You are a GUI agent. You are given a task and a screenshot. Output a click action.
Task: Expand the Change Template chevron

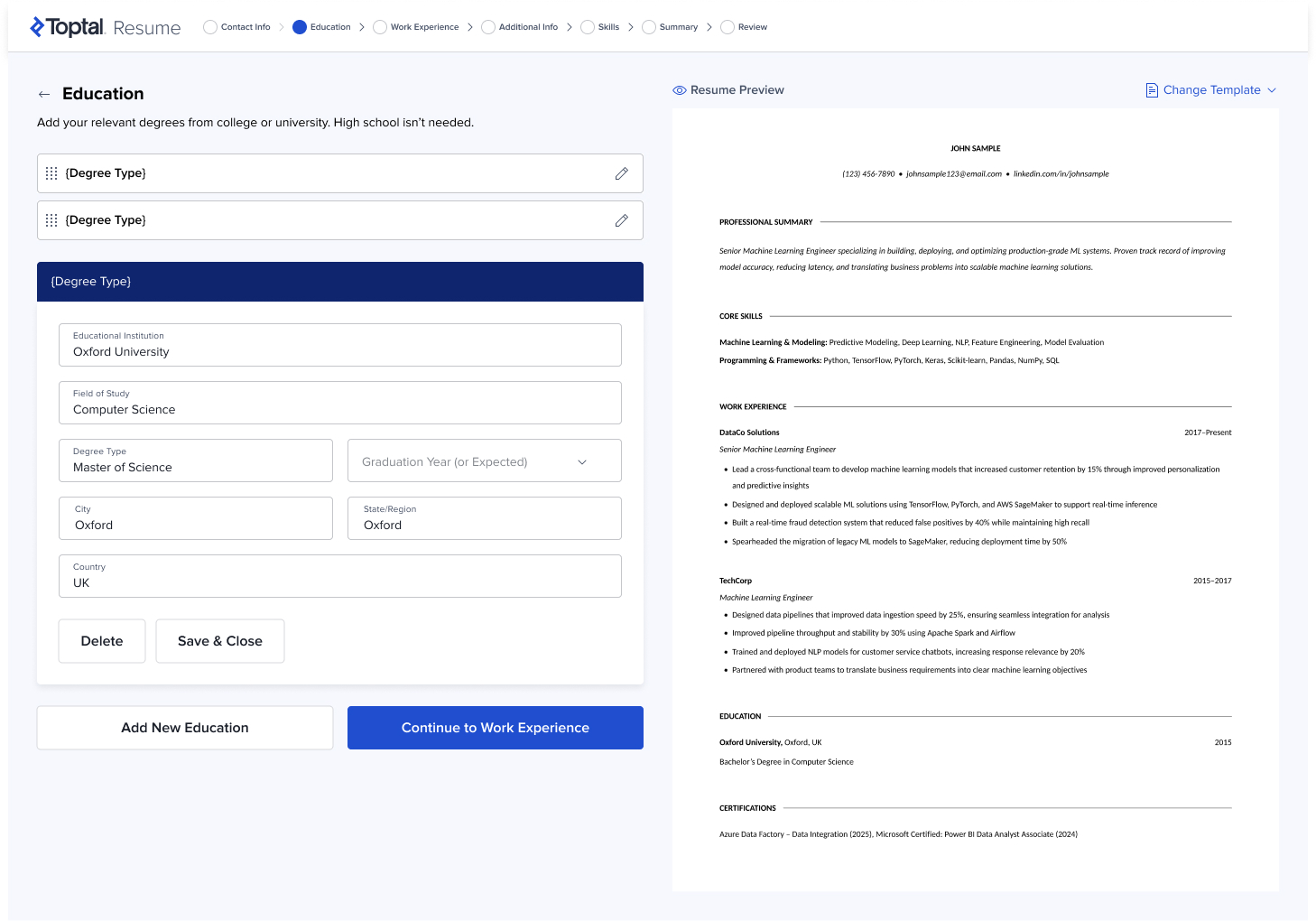pyautogui.click(x=1272, y=90)
